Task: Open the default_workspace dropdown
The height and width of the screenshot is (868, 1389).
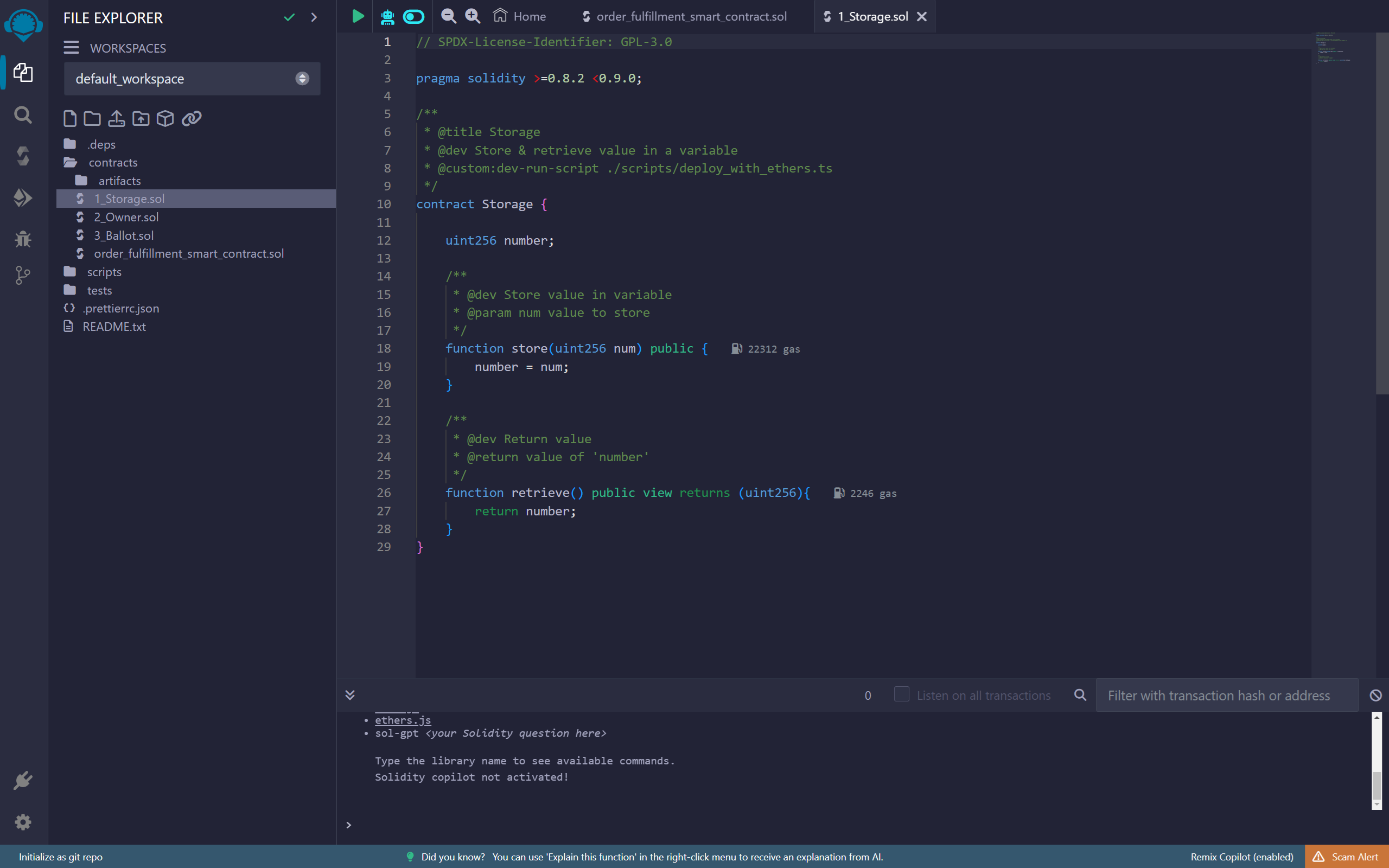Action: coord(192,79)
